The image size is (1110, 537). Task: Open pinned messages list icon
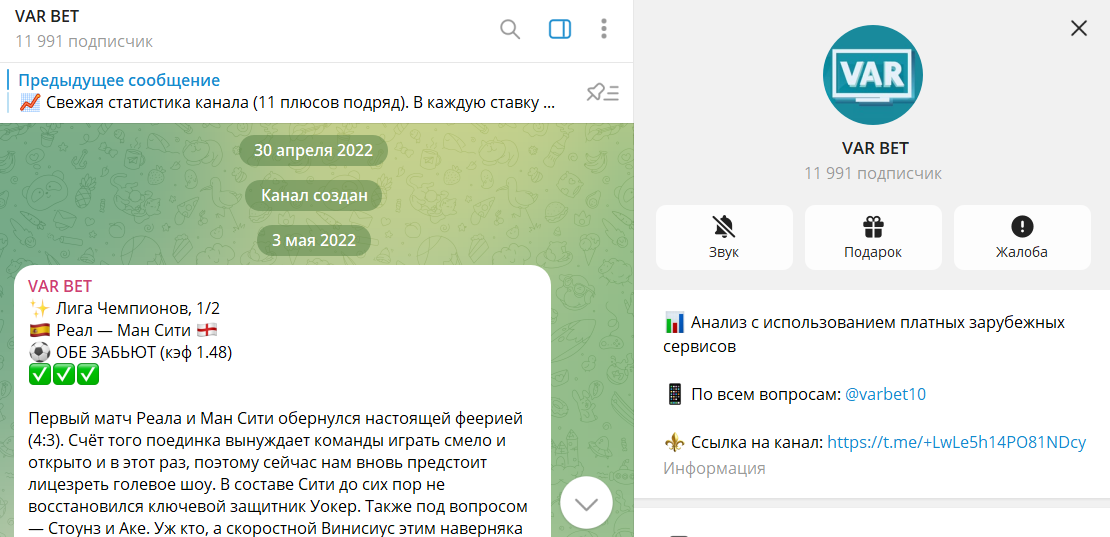click(x=603, y=93)
